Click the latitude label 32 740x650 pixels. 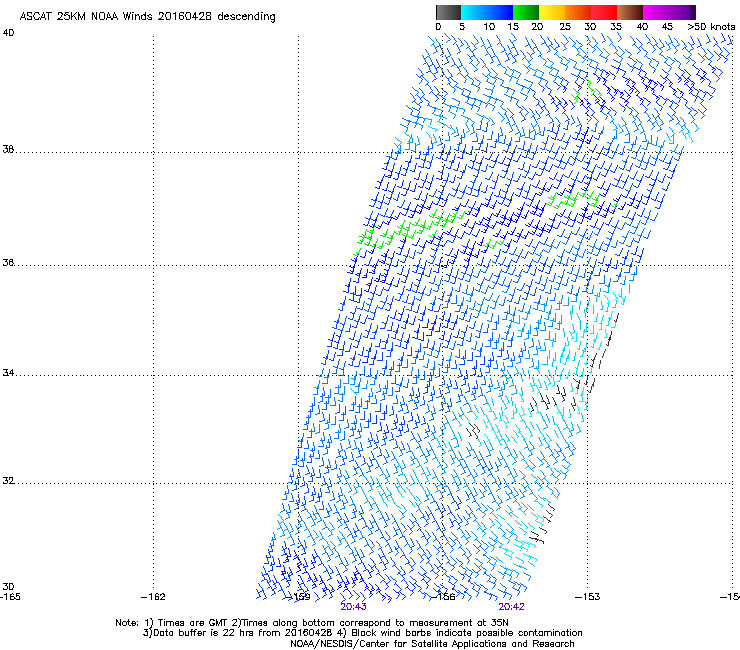click(8, 481)
